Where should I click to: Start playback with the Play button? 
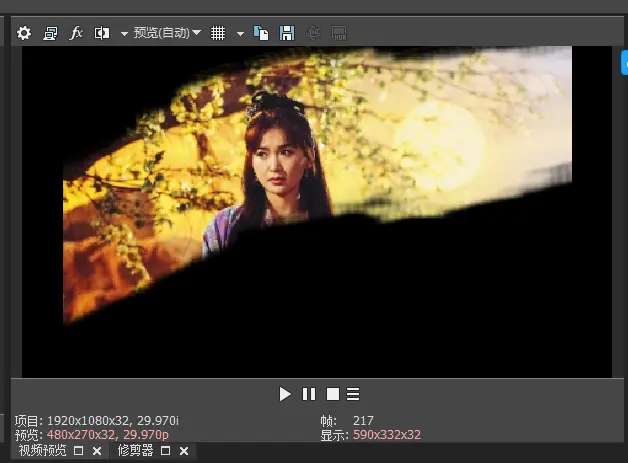click(x=285, y=394)
